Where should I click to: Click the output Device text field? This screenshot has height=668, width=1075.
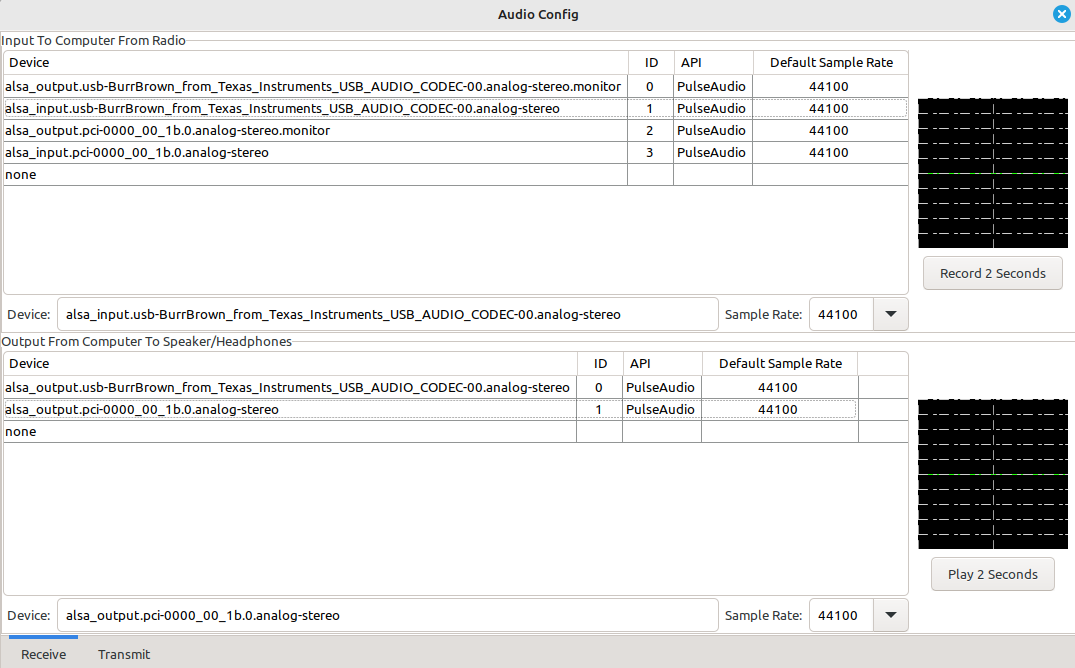[x=387, y=615]
